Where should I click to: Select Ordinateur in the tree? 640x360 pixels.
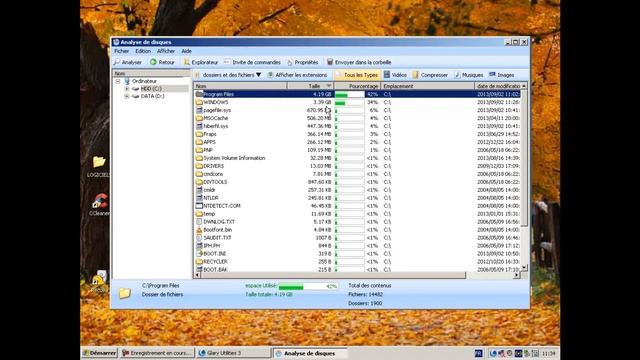[x=144, y=81]
